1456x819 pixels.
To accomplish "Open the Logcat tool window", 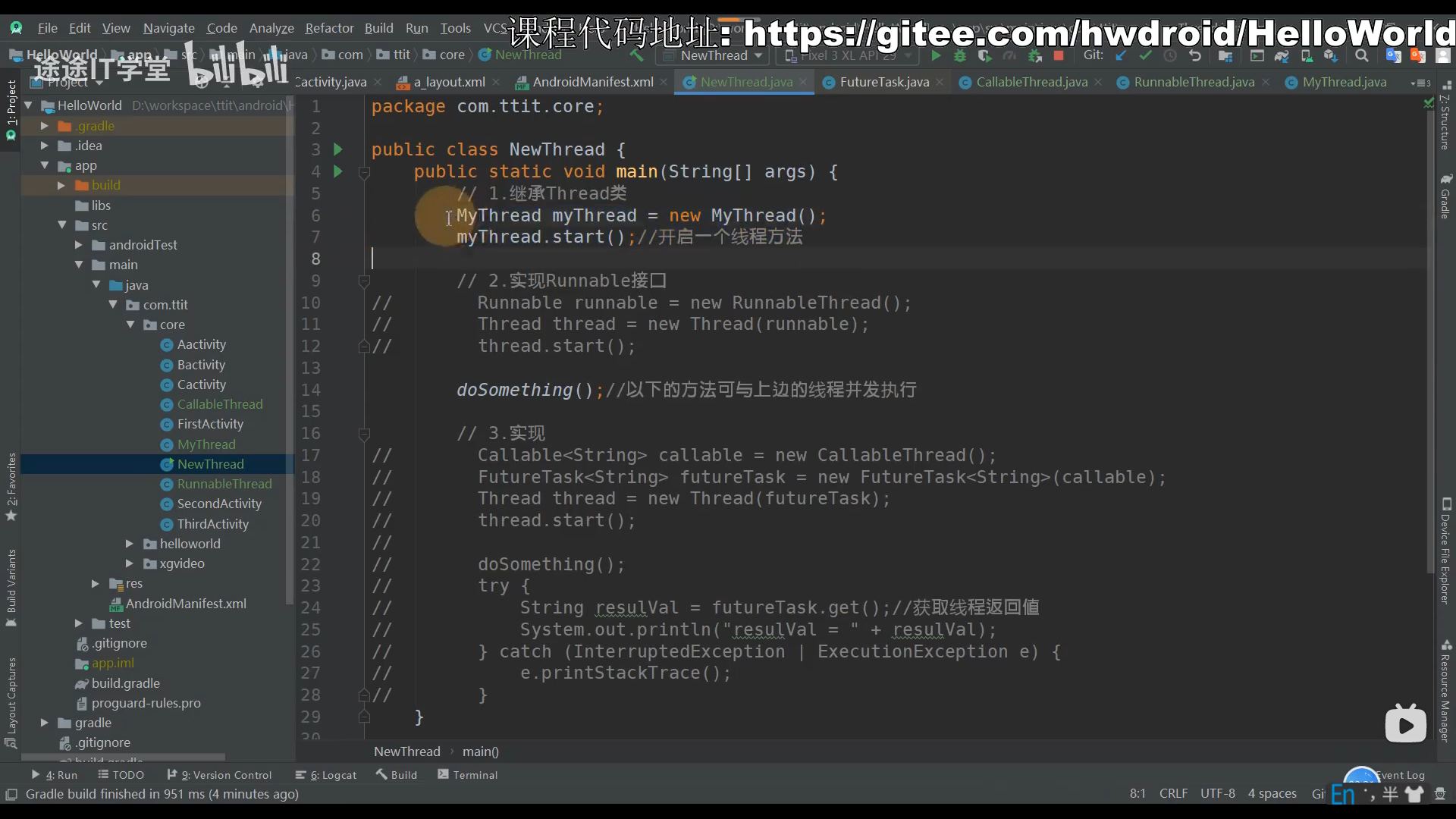I will (x=325, y=775).
